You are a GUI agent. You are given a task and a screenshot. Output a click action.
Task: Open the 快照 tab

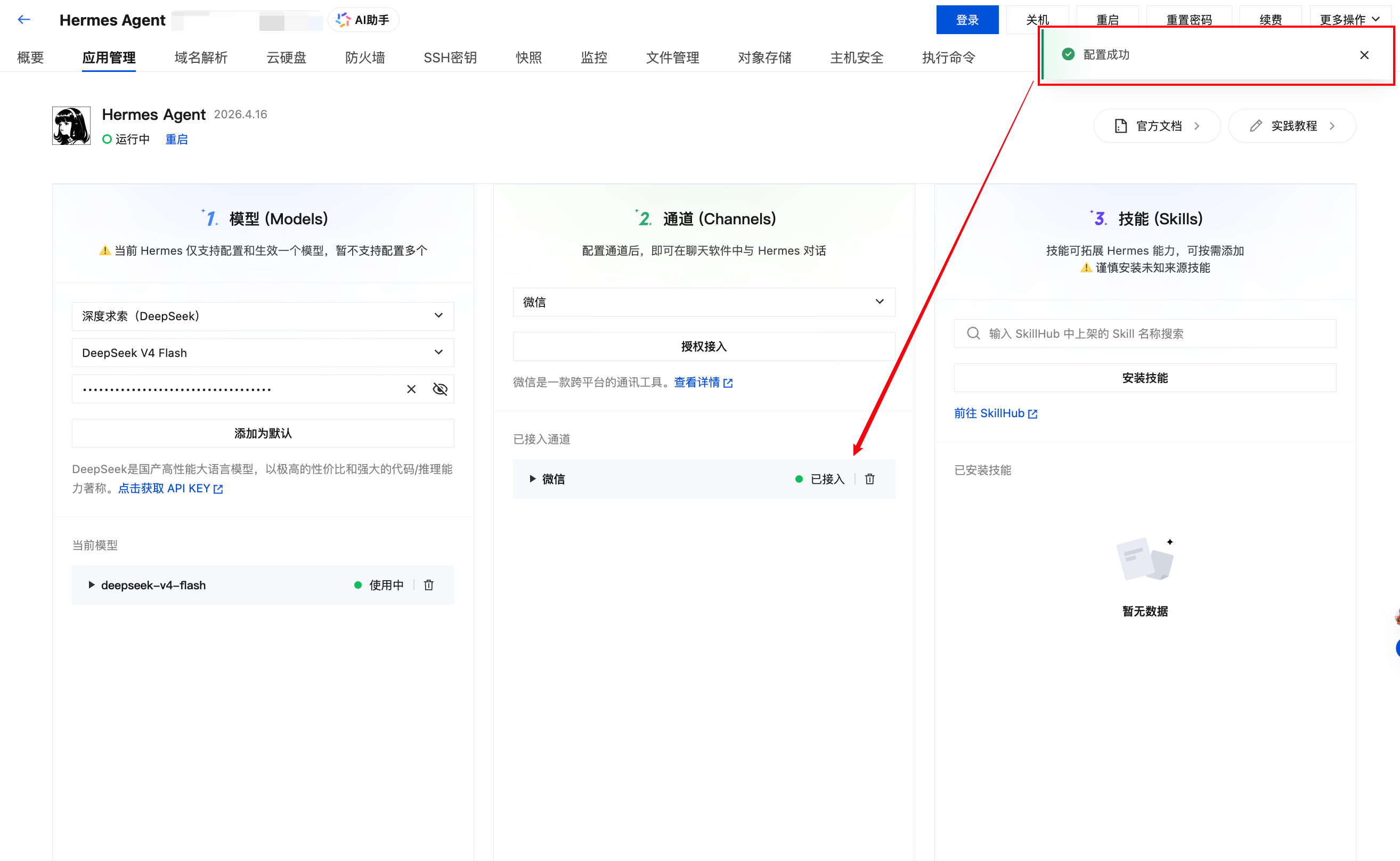(529, 58)
